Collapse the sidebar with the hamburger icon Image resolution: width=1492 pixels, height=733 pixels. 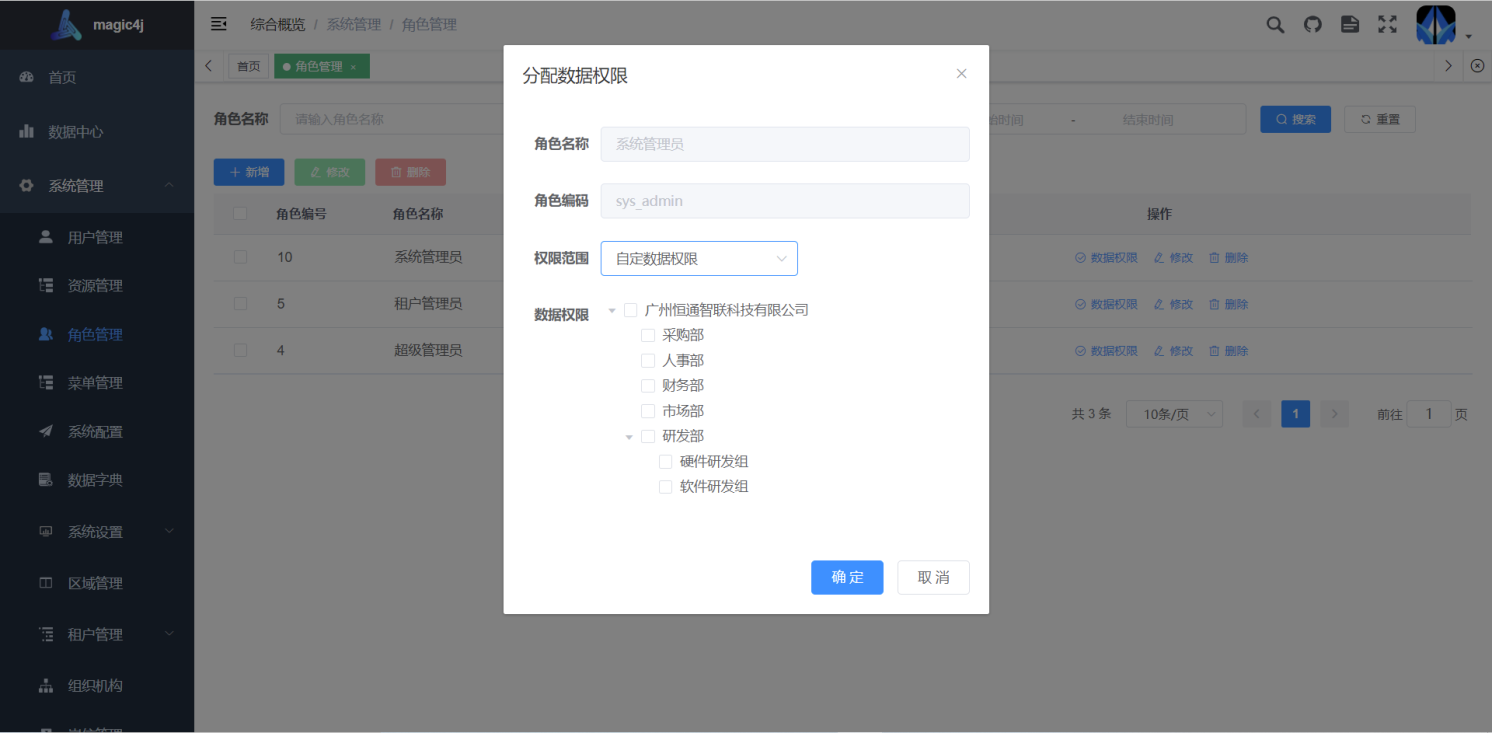pyautogui.click(x=219, y=23)
